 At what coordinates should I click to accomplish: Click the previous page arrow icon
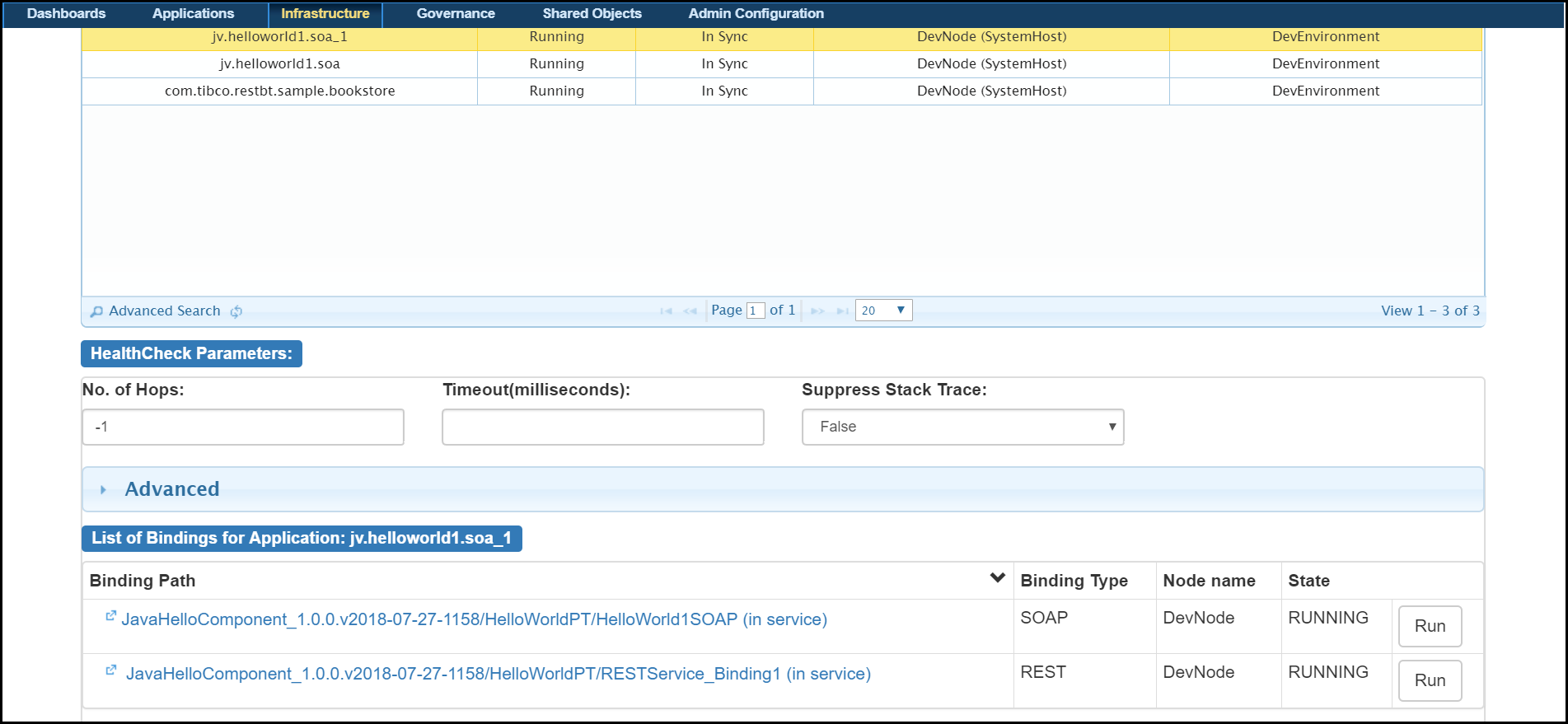pos(690,311)
